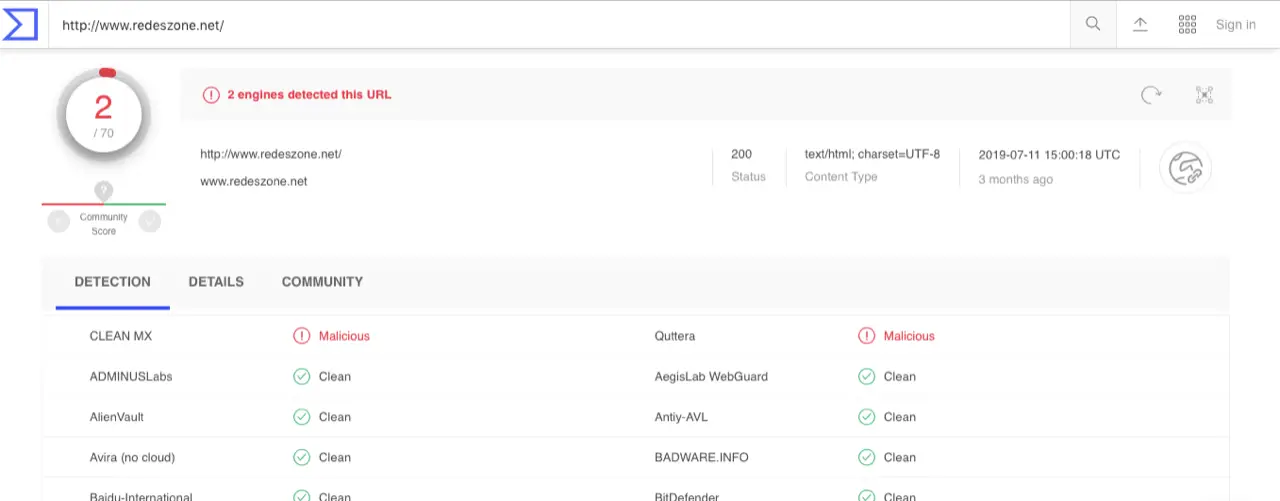Click BADWARE.INFO clean checkmark icon

(866, 457)
